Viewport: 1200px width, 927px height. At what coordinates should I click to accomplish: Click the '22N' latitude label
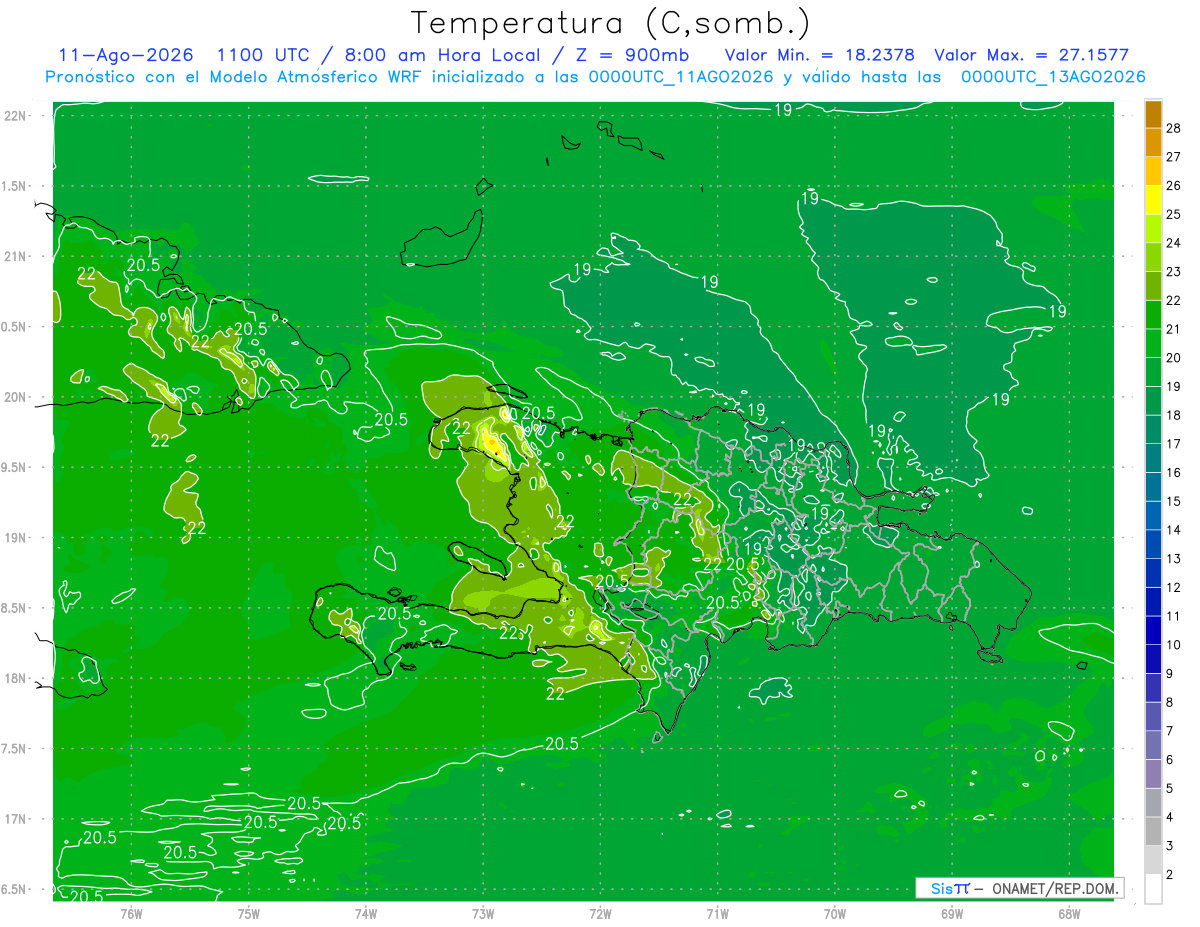[x=17, y=116]
